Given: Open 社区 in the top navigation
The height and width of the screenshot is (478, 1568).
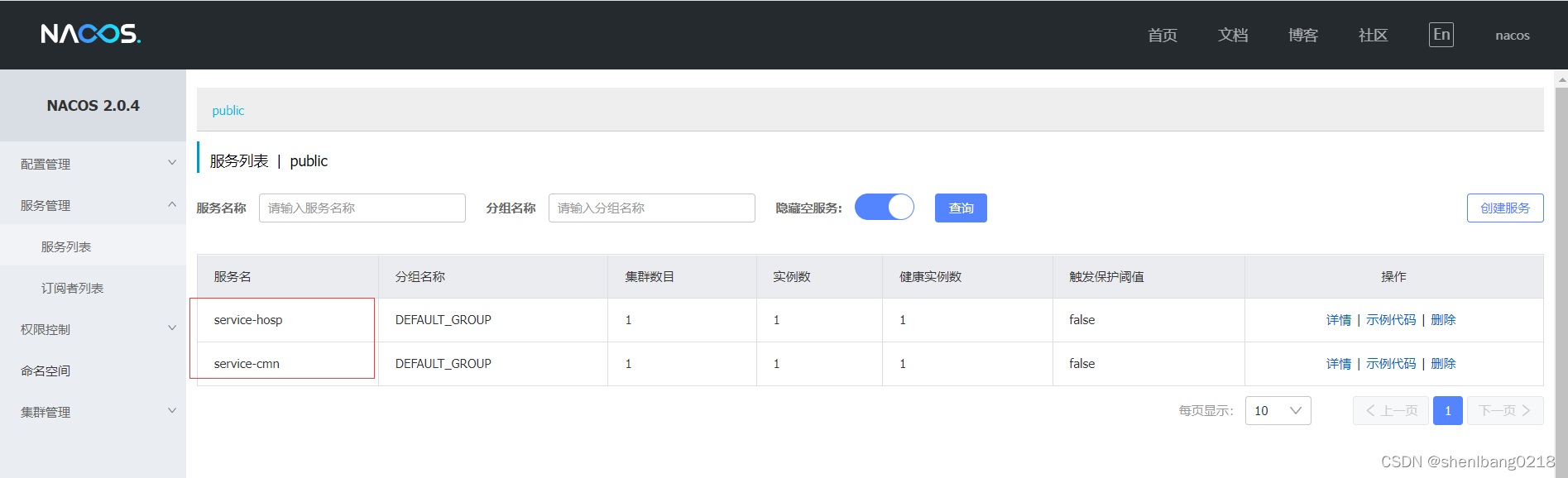Looking at the screenshot, I should tap(1374, 35).
